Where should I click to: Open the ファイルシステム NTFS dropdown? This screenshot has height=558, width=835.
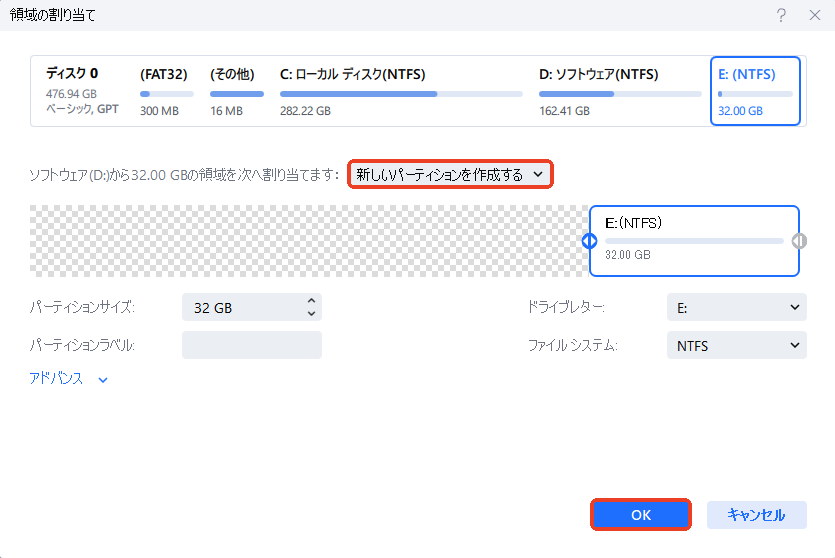coord(736,345)
